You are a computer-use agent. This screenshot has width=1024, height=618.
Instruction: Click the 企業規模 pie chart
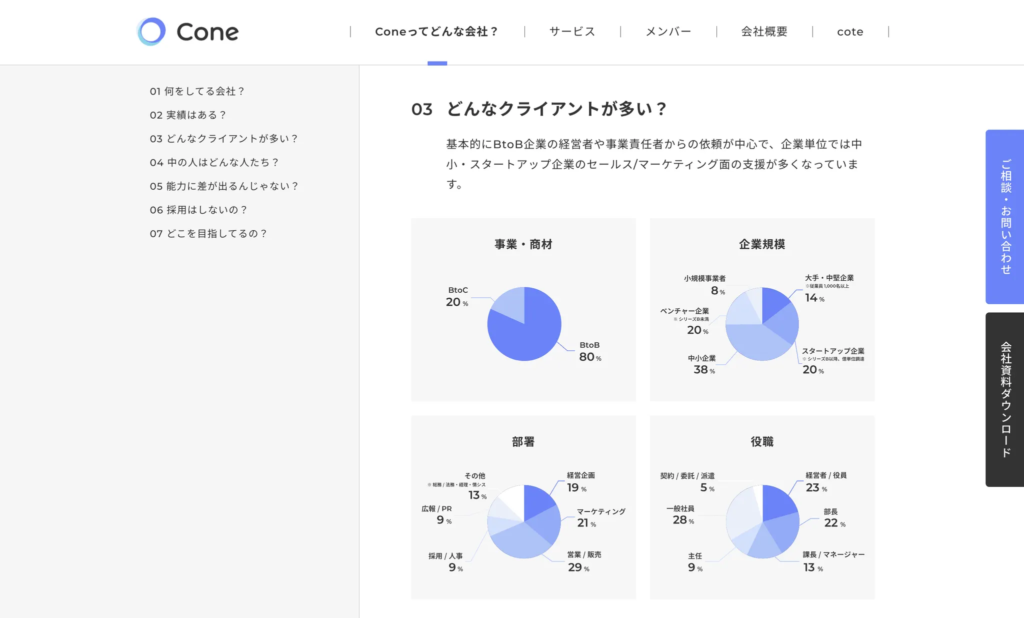coord(762,323)
